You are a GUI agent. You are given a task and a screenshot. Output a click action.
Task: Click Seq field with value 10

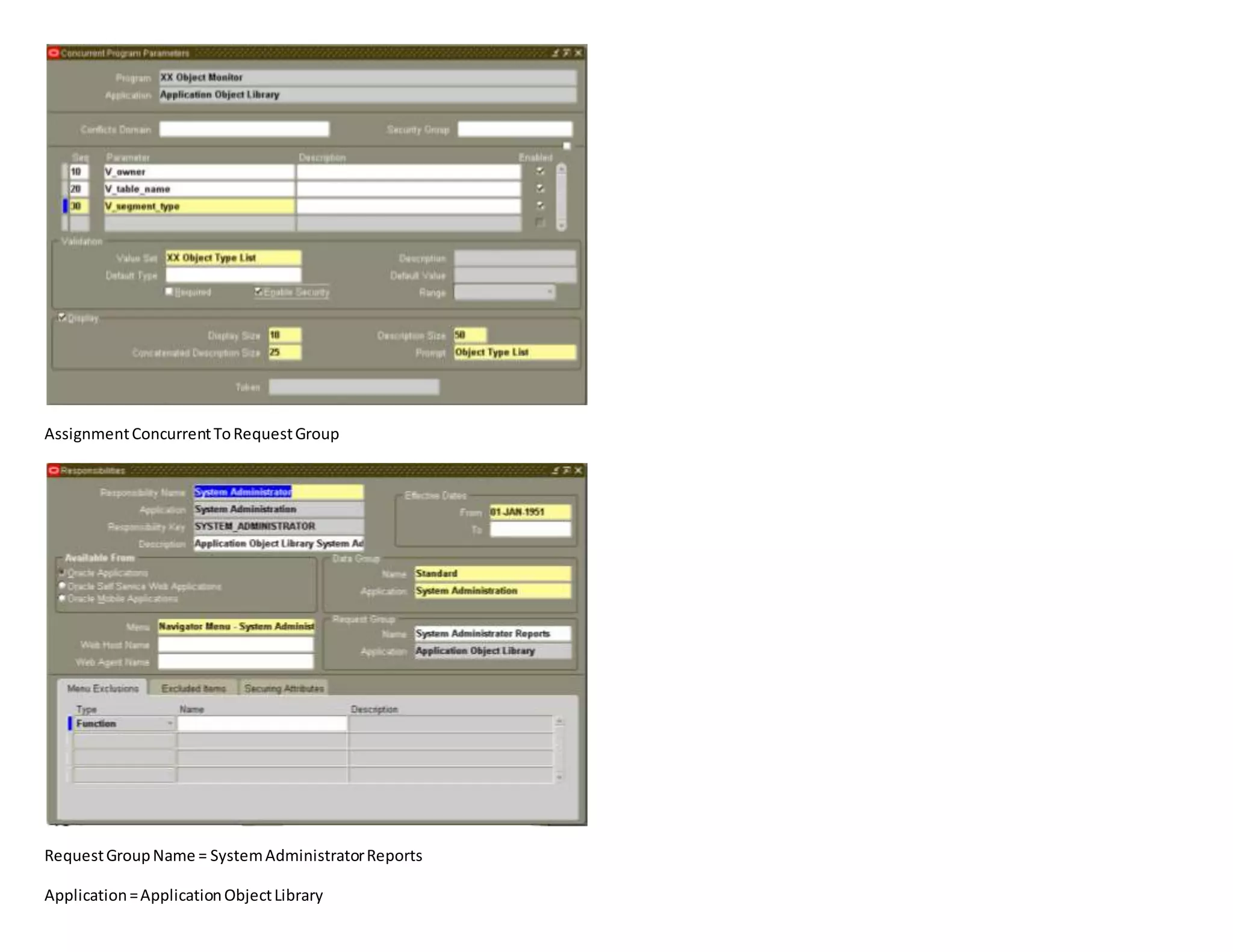click(79, 172)
